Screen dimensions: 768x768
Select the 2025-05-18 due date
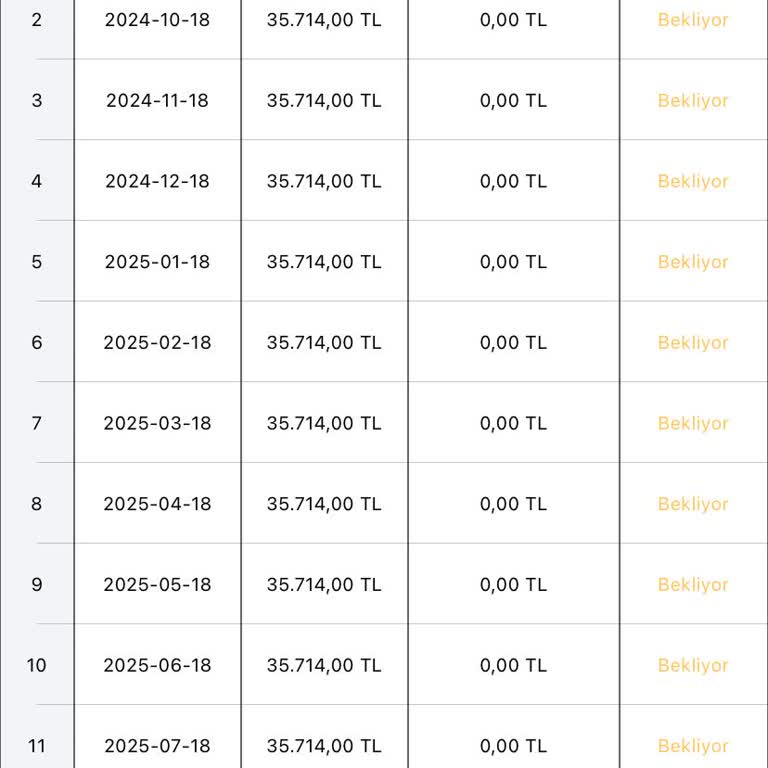(x=158, y=585)
